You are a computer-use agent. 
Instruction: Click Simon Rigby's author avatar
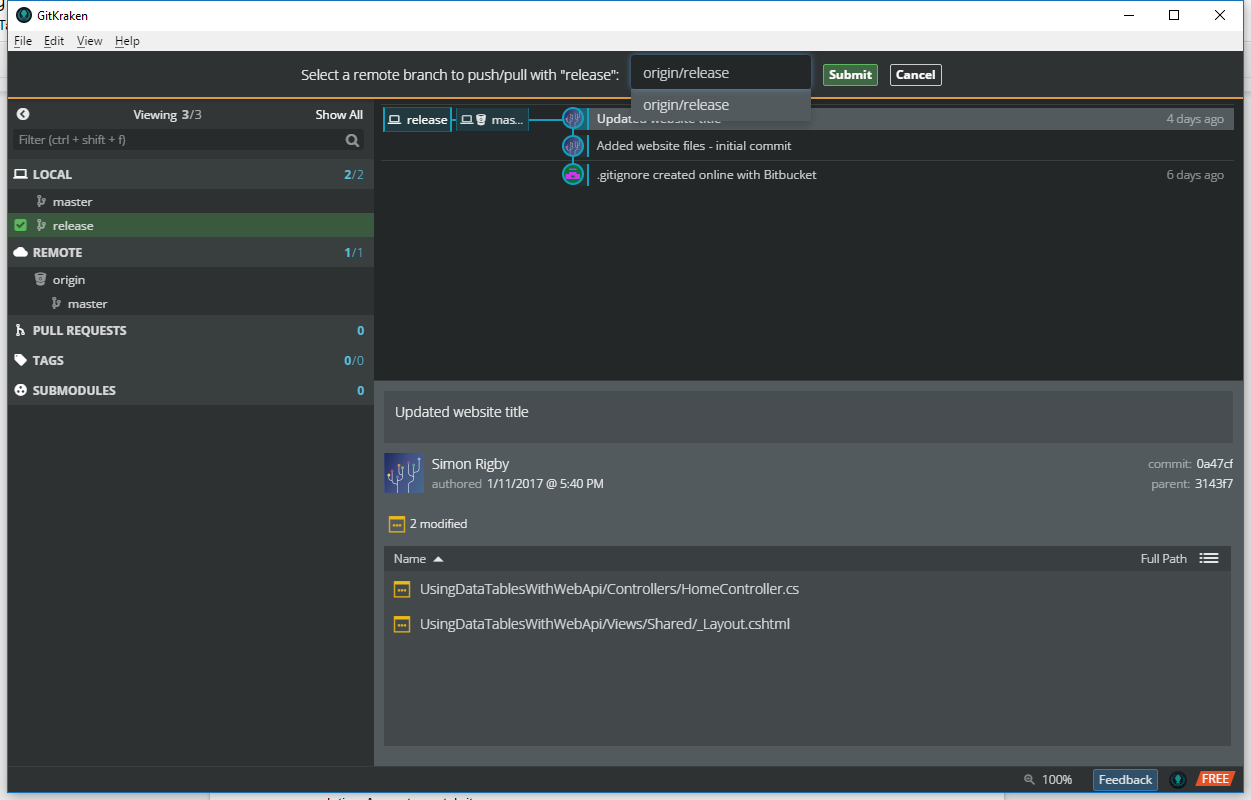click(404, 473)
